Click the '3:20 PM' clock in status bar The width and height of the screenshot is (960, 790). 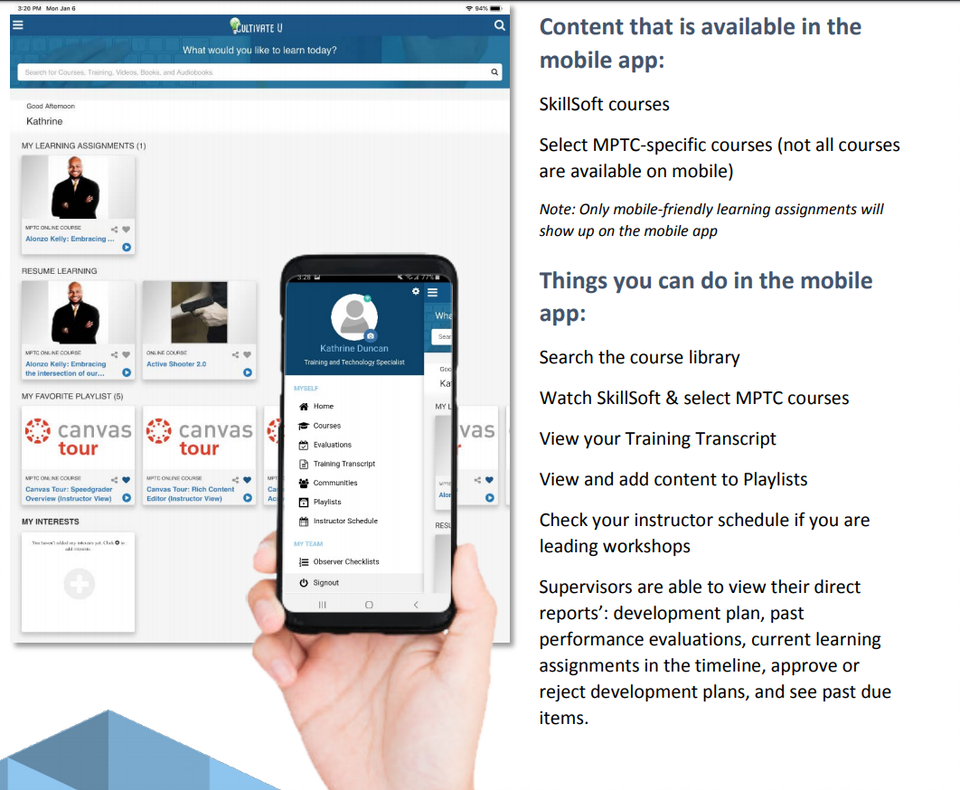pyautogui.click(x=29, y=9)
